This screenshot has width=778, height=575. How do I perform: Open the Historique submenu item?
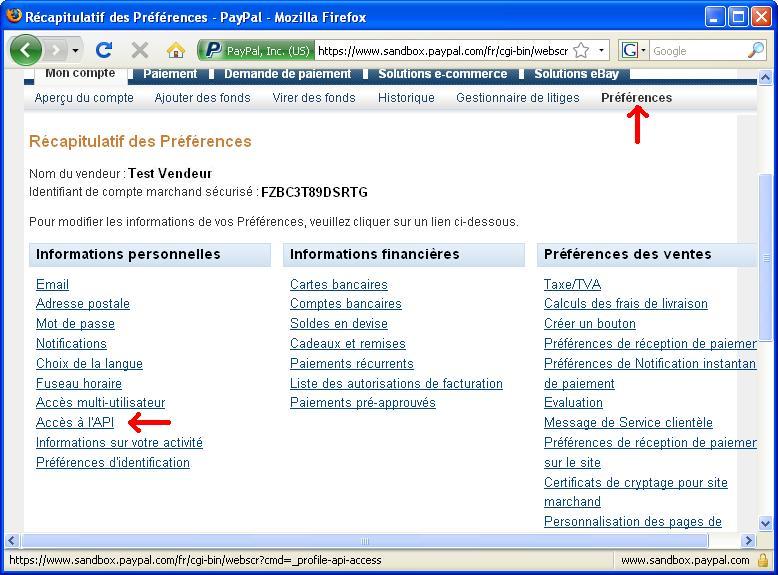pyautogui.click(x=406, y=98)
